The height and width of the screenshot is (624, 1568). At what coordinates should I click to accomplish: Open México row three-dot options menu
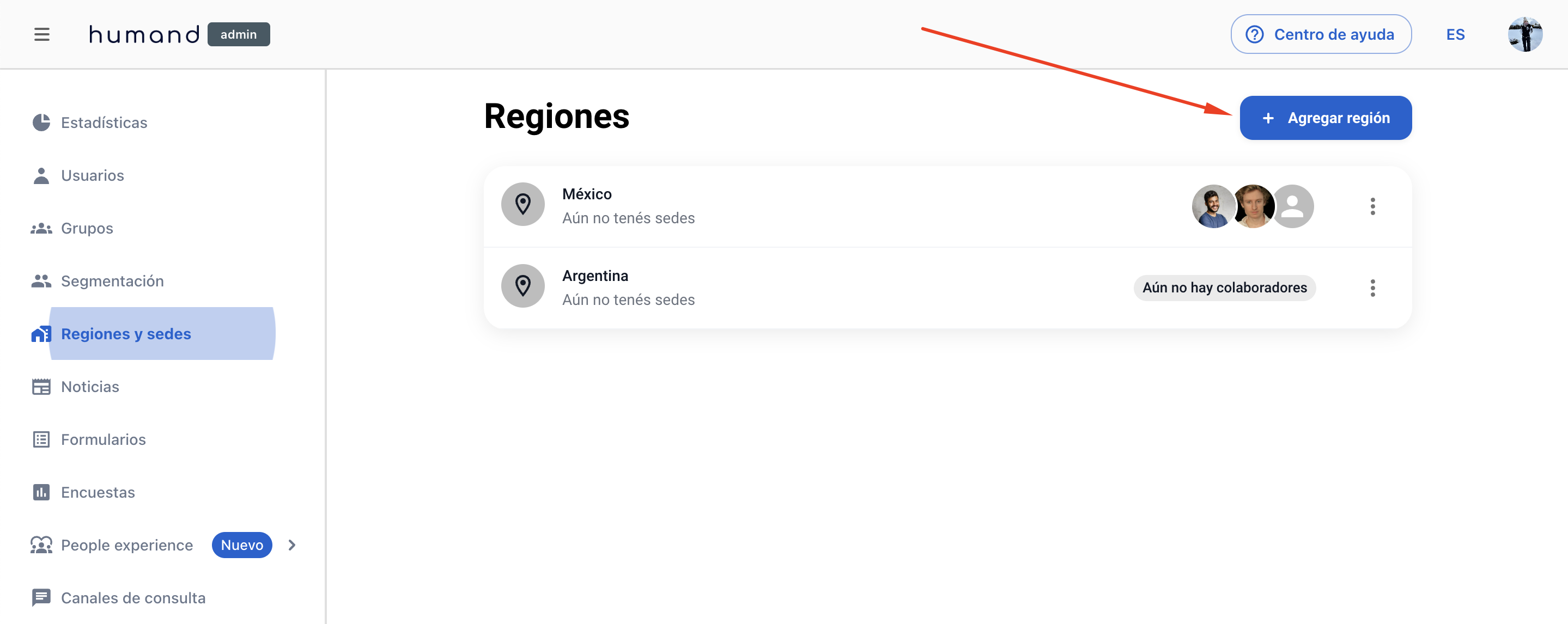point(1372,206)
